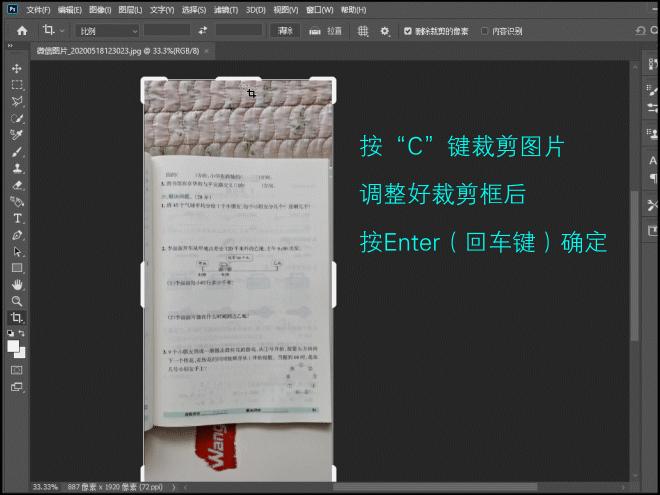Viewport: 660px width, 495px height.
Task: Select the Polygonal Lasso tool
Action: pyautogui.click(x=17, y=101)
